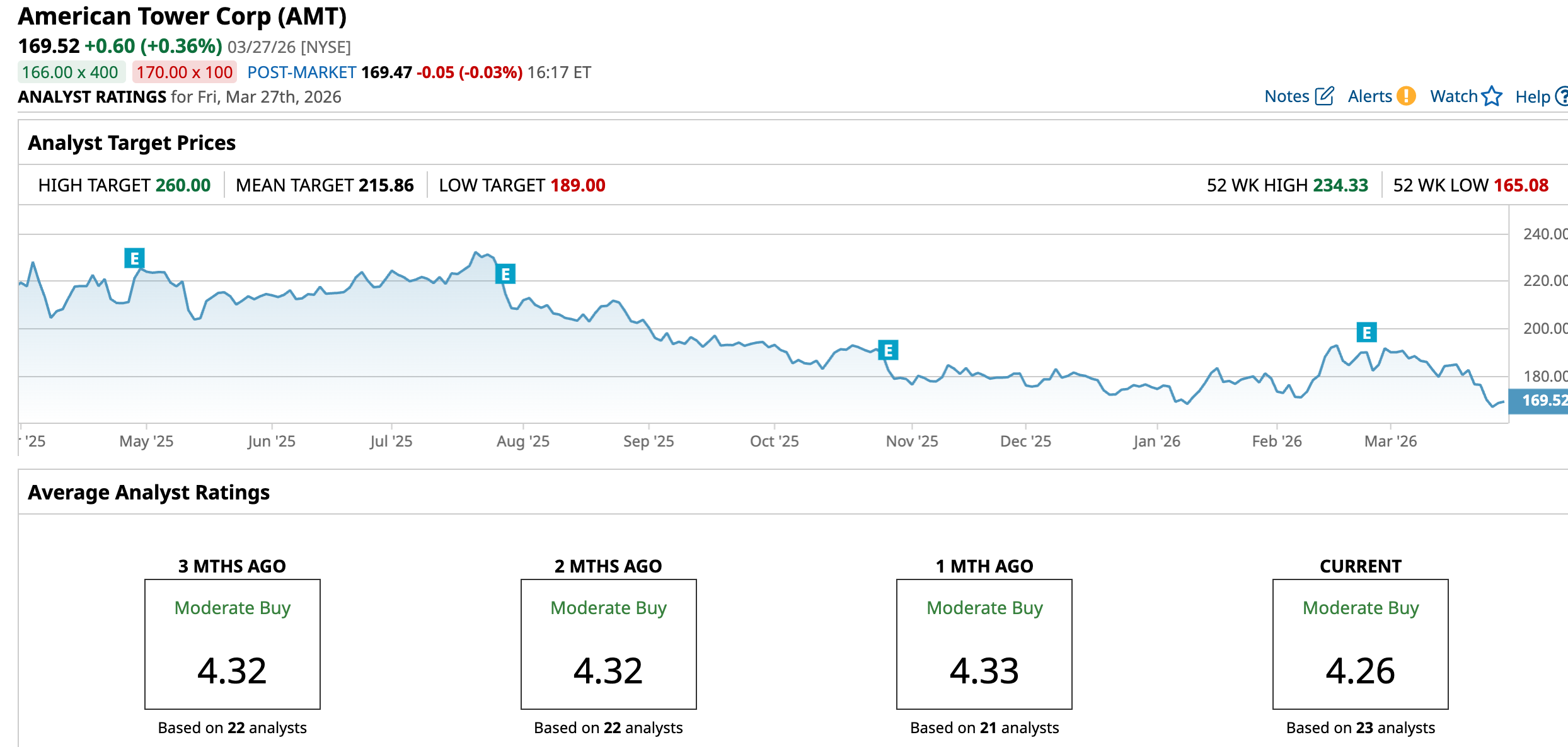Click the 2 MTHS AGO rating box

[608, 644]
